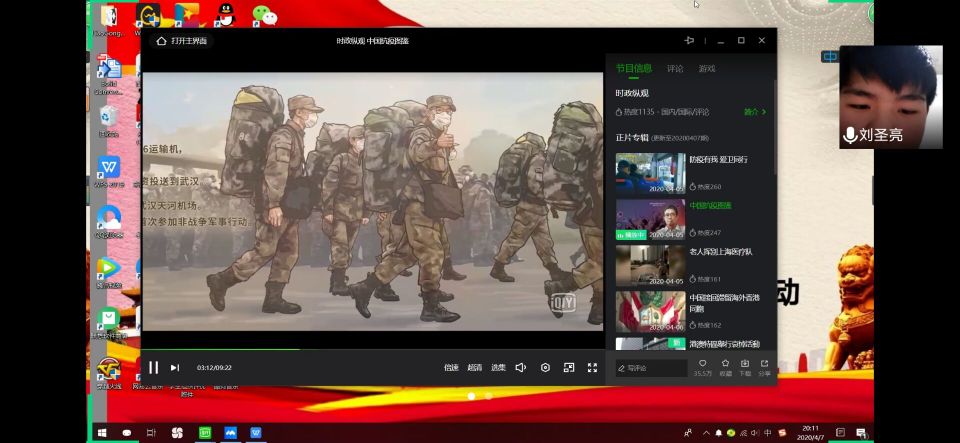Open 选集 episode selection list
This screenshot has width=960, height=443.
[498, 368]
